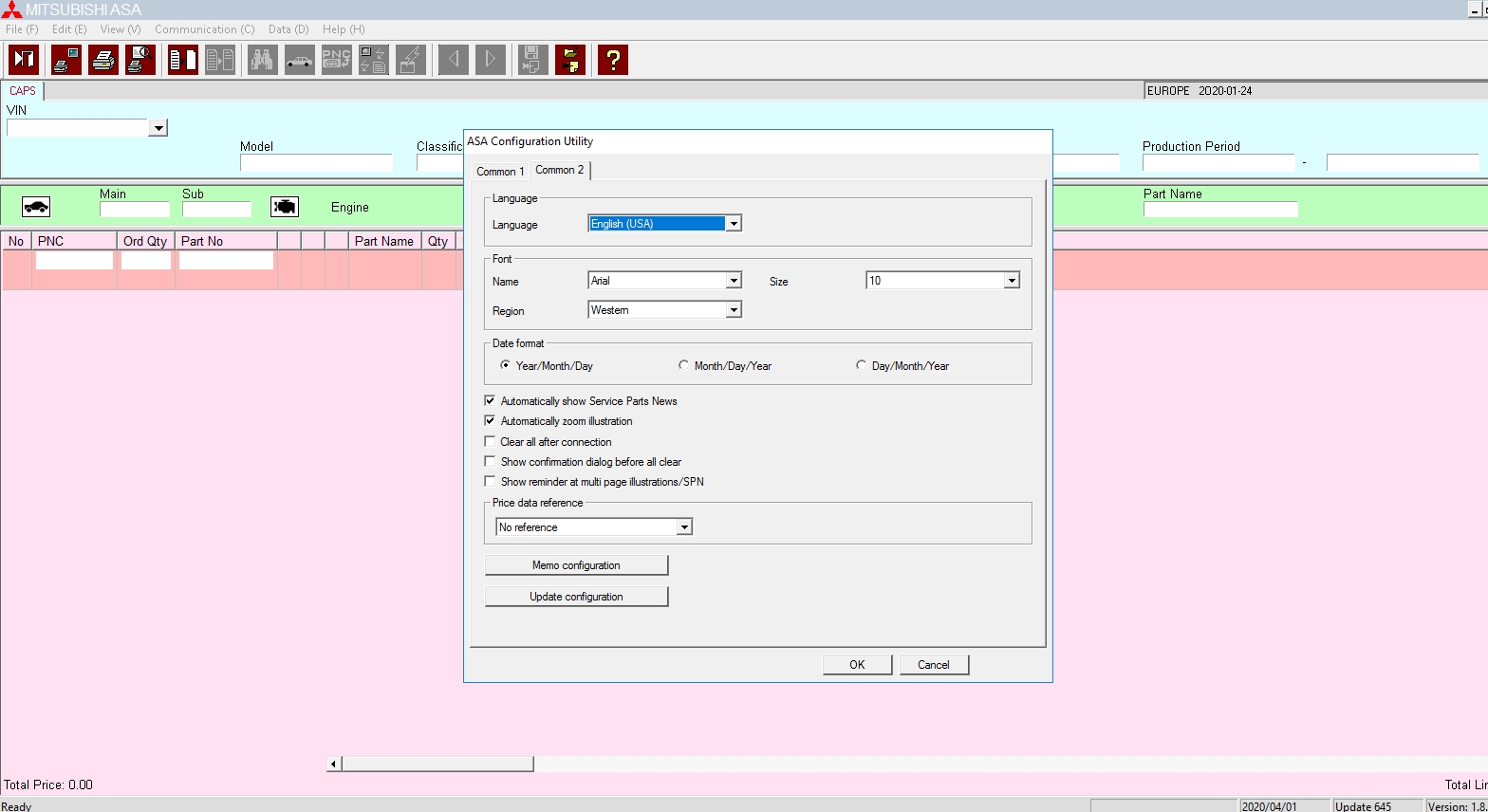The height and width of the screenshot is (812, 1488).
Task: Click the gray car icon in toolbar
Action: coord(300,60)
